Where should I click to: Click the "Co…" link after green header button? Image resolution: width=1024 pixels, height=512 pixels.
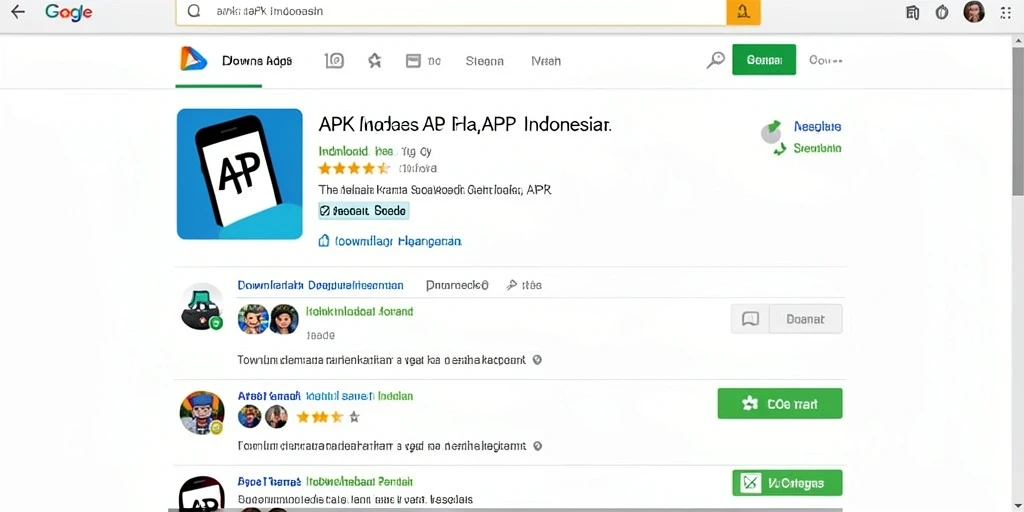click(x=825, y=60)
